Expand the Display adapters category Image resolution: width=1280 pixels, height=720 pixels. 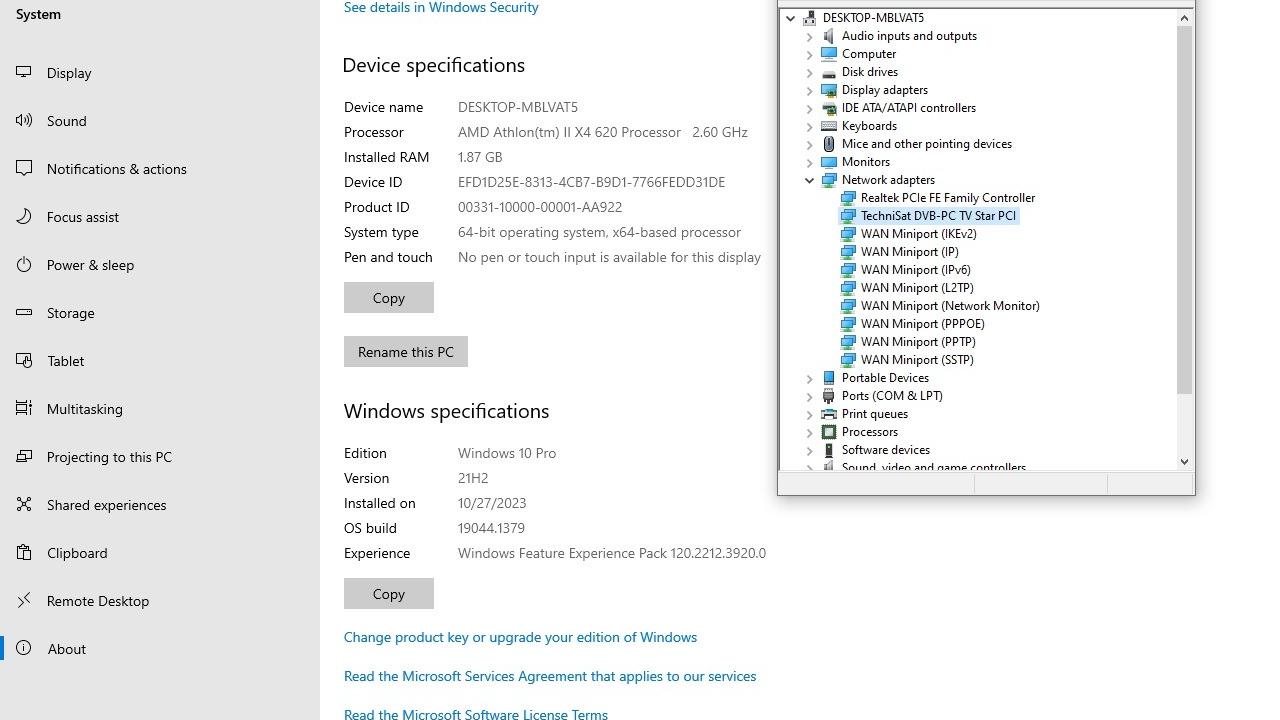tap(810, 90)
